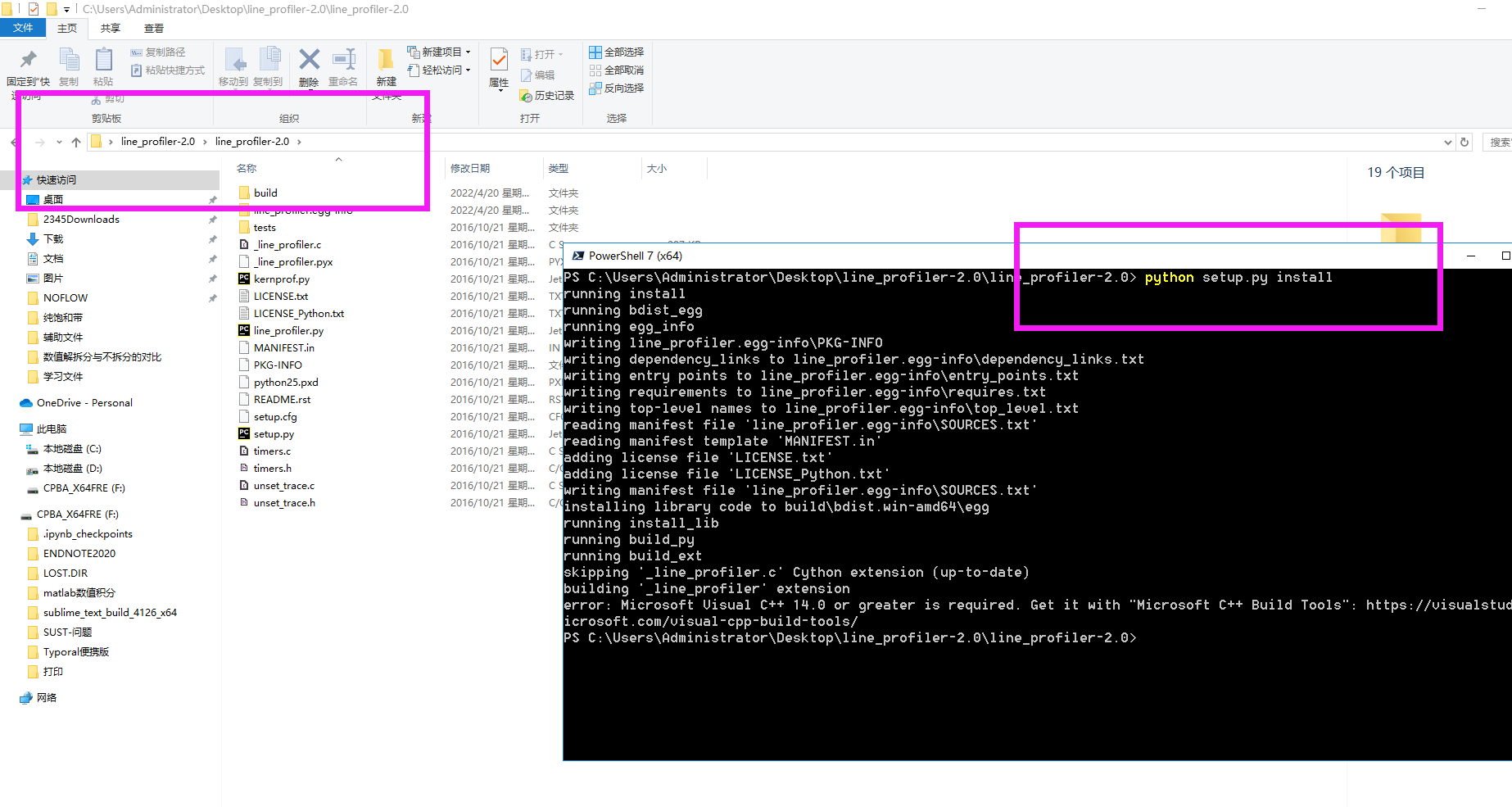Open Documents (文档) in sidebar
The image size is (1512, 807).
pos(53,259)
